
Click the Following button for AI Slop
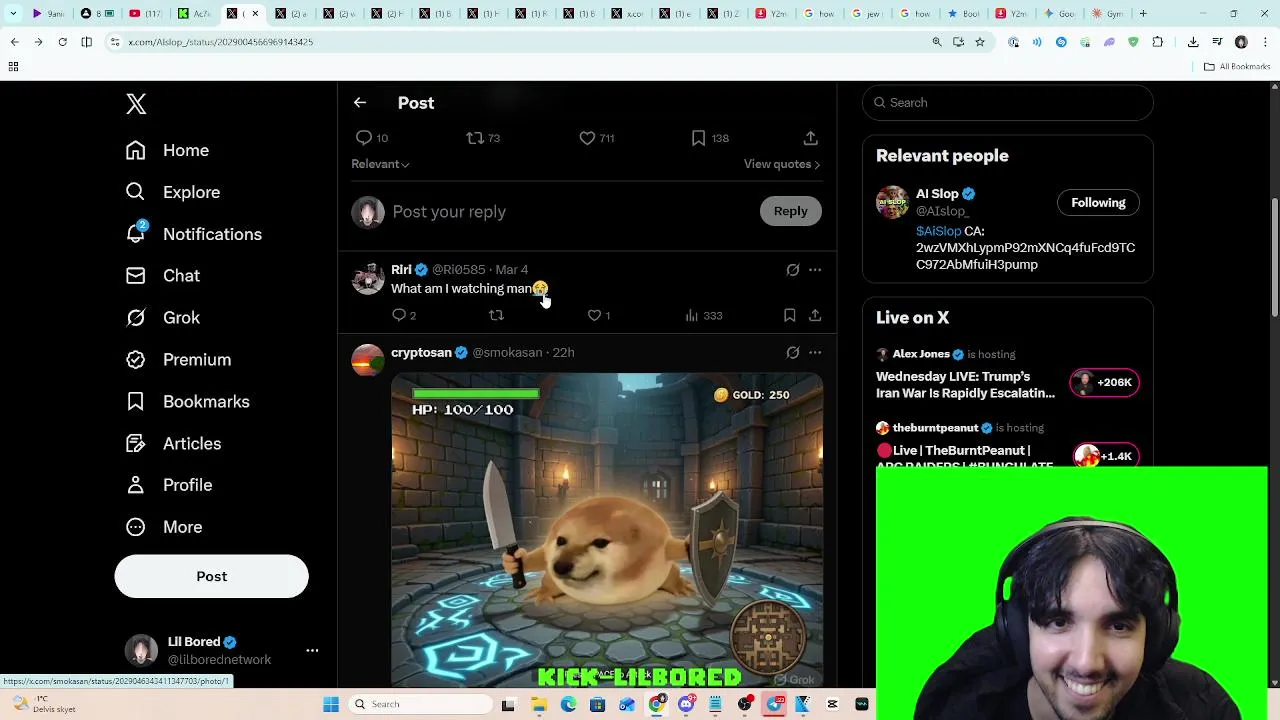[1098, 203]
